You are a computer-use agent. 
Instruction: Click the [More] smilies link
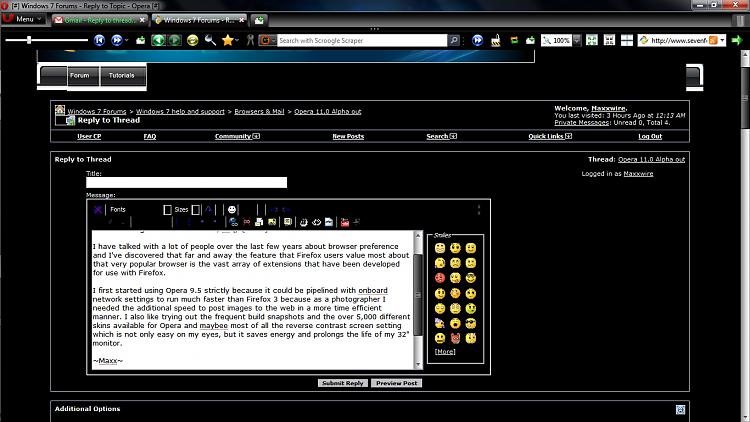445,352
